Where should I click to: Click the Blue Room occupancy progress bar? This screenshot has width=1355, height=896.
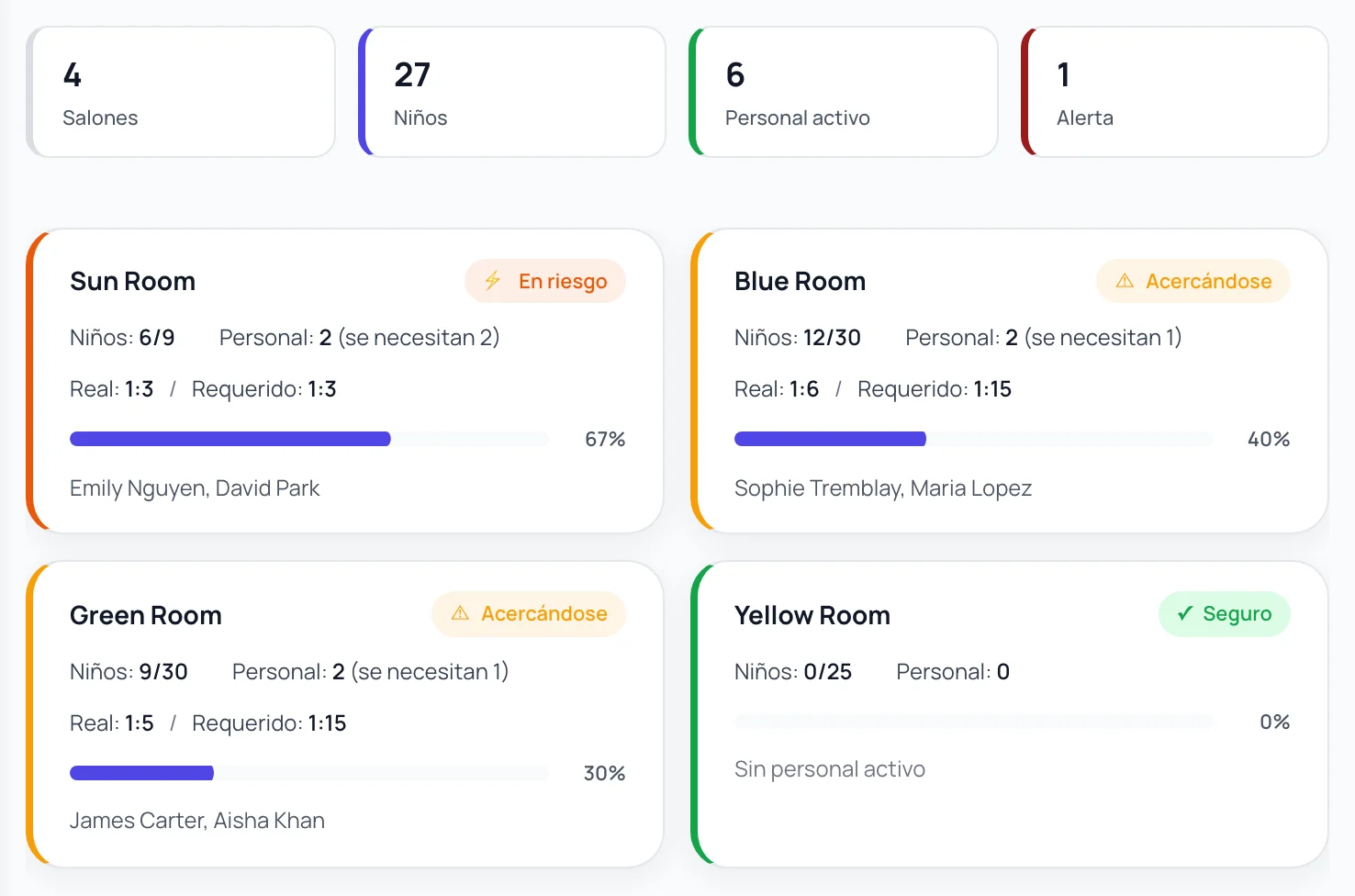tap(974, 439)
